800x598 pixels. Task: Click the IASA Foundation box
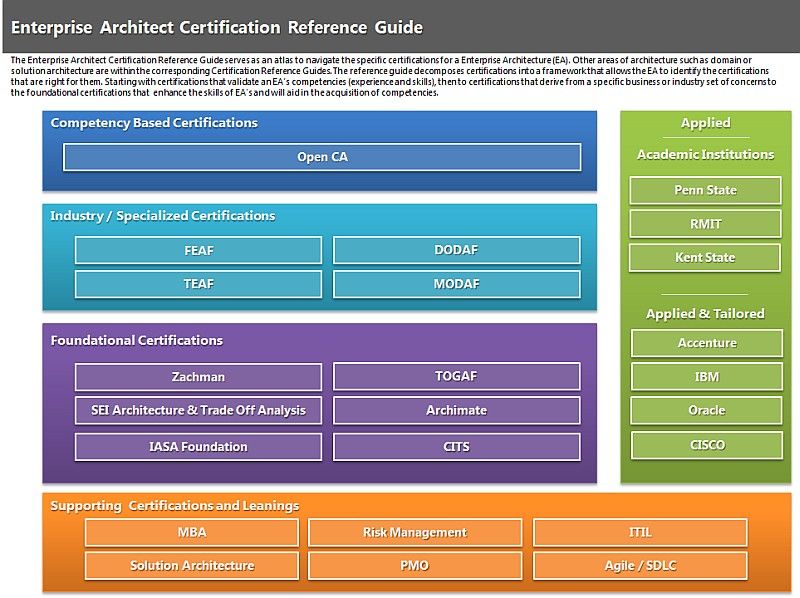point(198,447)
